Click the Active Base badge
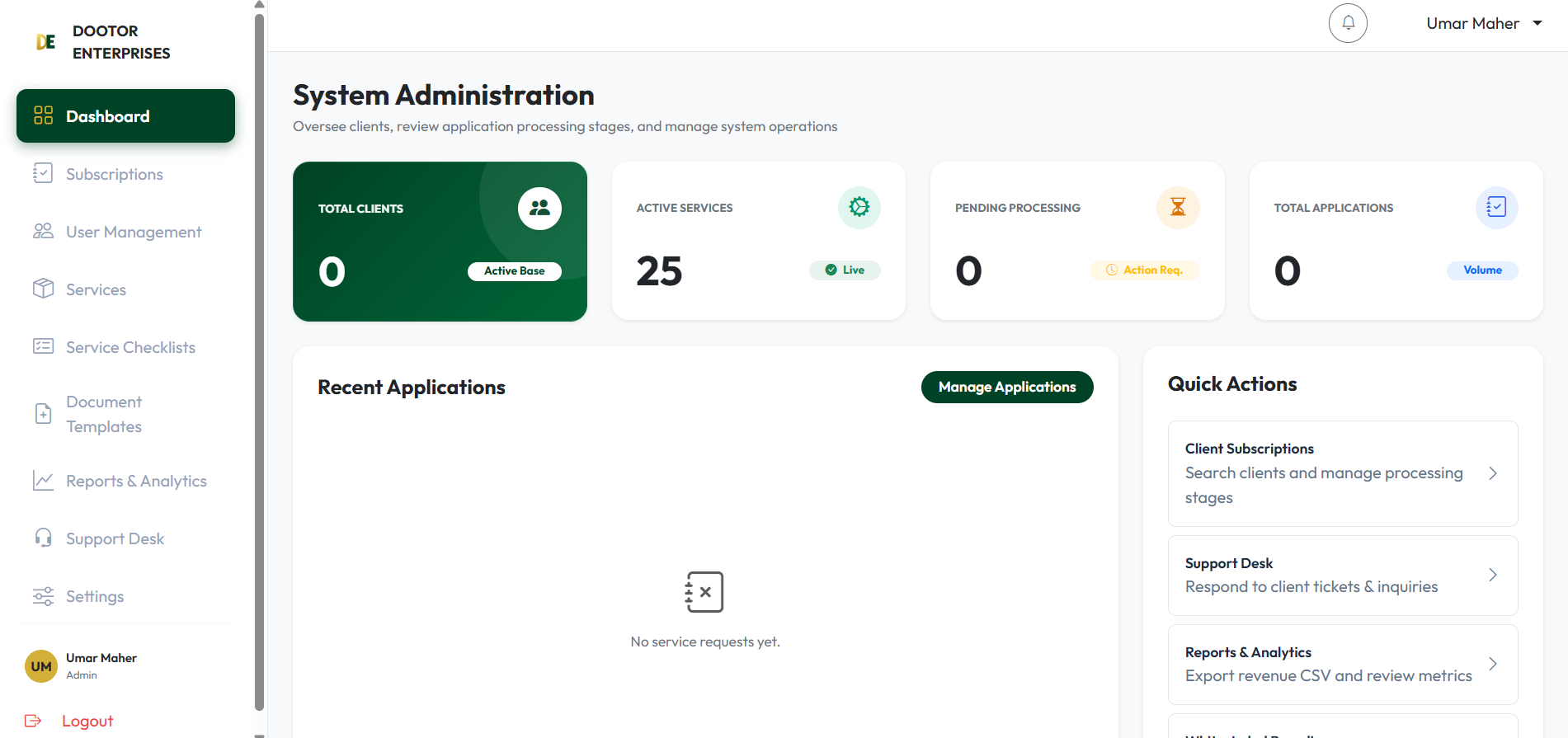 click(515, 271)
